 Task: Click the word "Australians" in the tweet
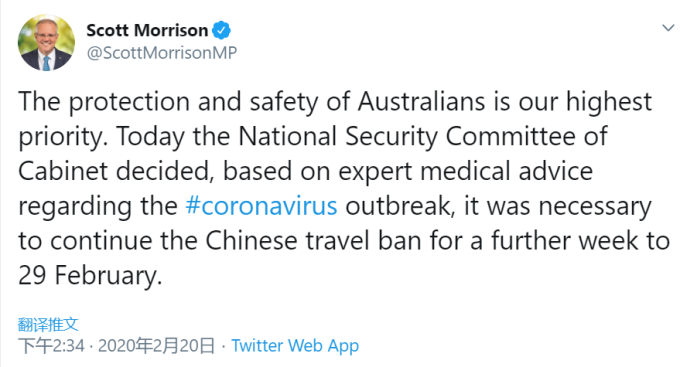(422, 102)
